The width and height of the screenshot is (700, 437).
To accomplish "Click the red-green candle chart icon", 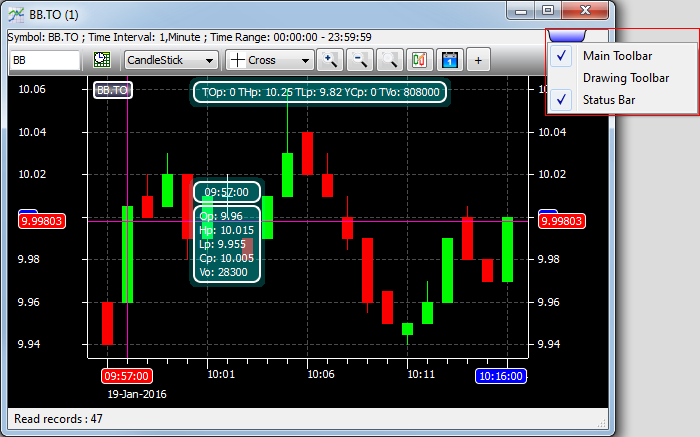I will coord(419,60).
